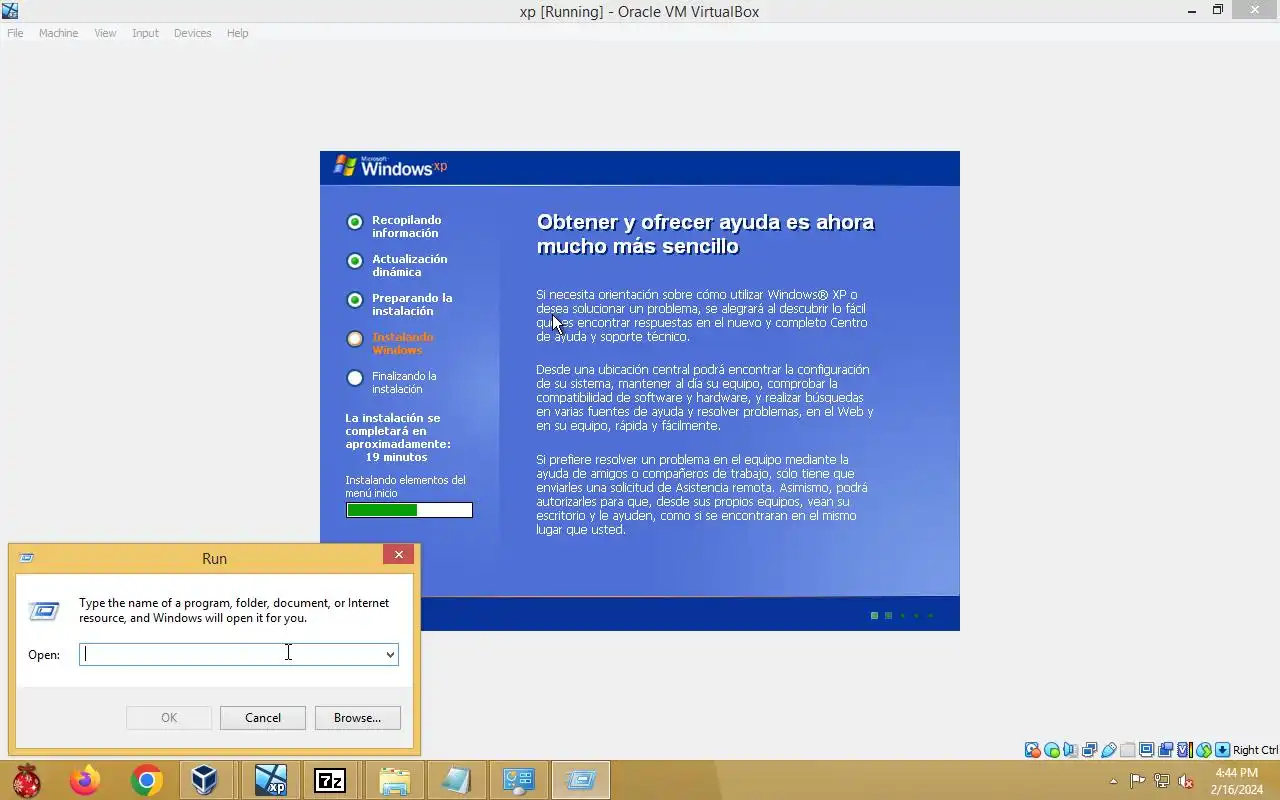This screenshot has width=1280, height=800.
Task: Click the USB devices indicator icon
Action: click(x=1109, y=750)
